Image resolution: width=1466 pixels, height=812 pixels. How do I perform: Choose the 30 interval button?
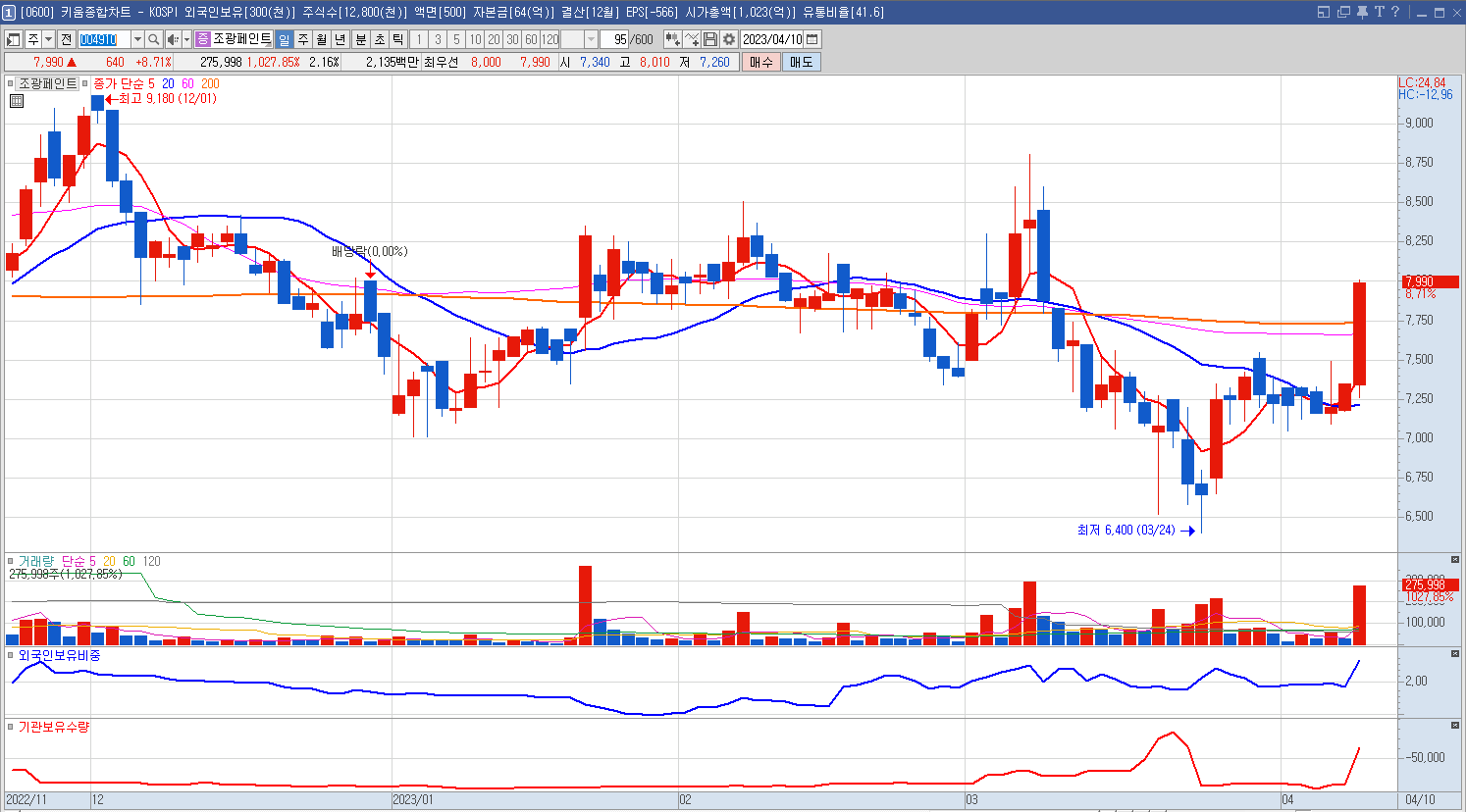click(512, 39)
